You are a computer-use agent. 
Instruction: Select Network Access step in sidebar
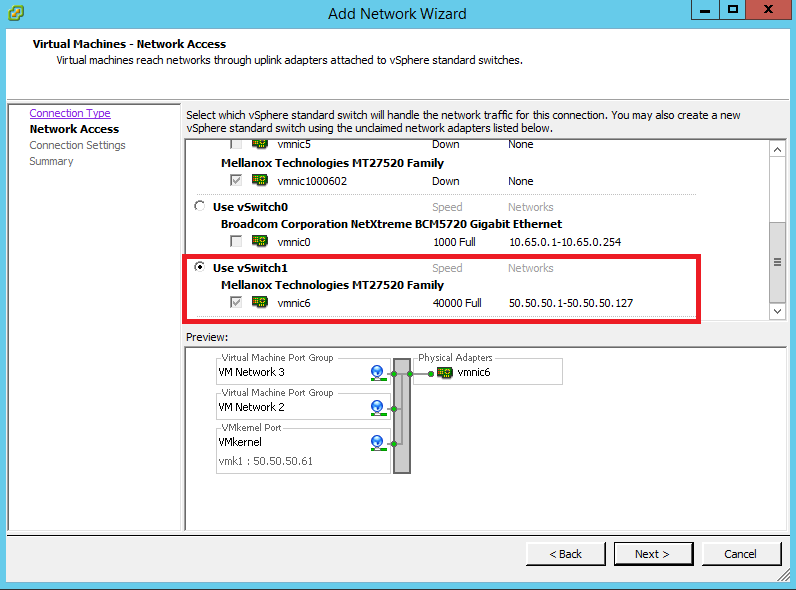pos(74,129)
